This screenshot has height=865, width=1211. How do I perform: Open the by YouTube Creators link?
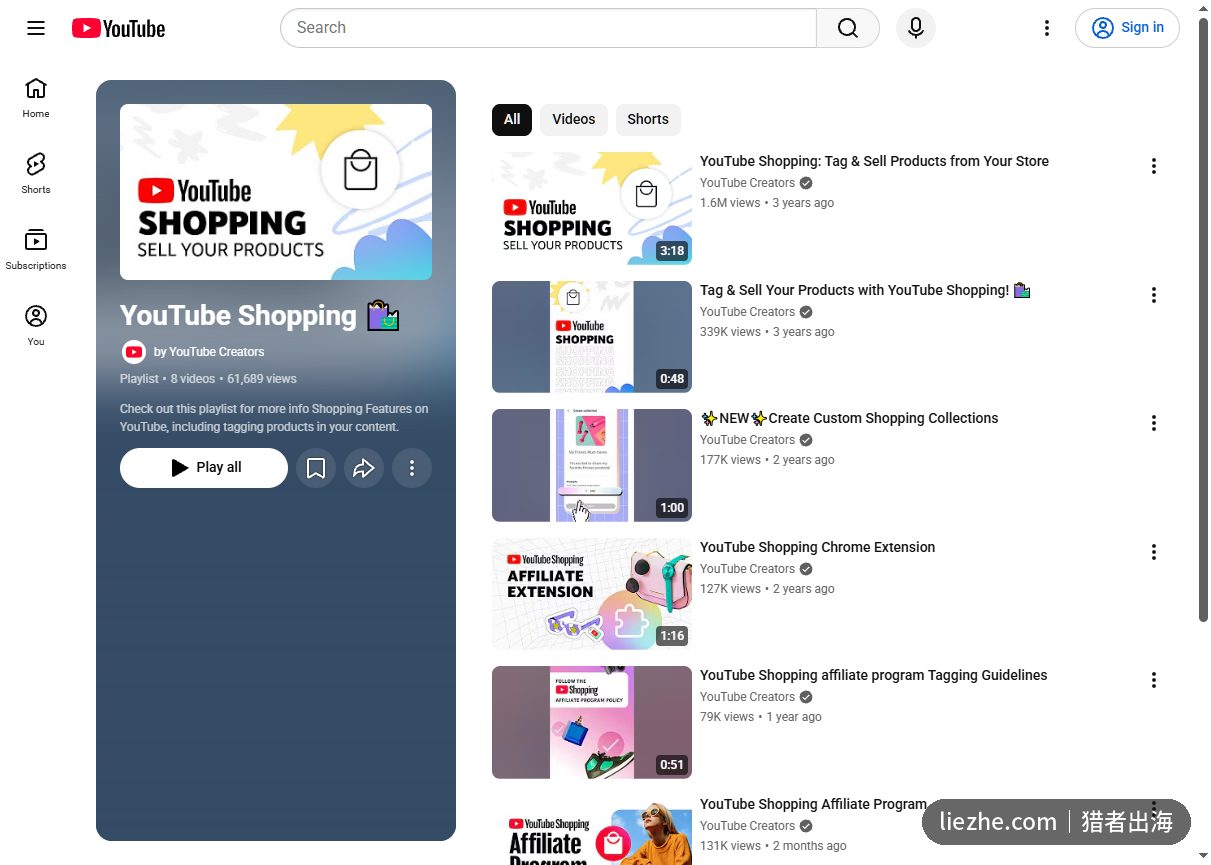coord(209,352)
